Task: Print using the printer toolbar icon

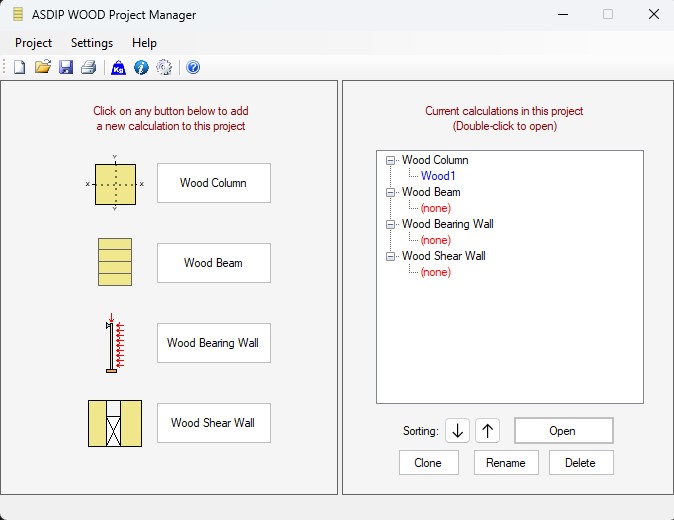Action: 89,67
